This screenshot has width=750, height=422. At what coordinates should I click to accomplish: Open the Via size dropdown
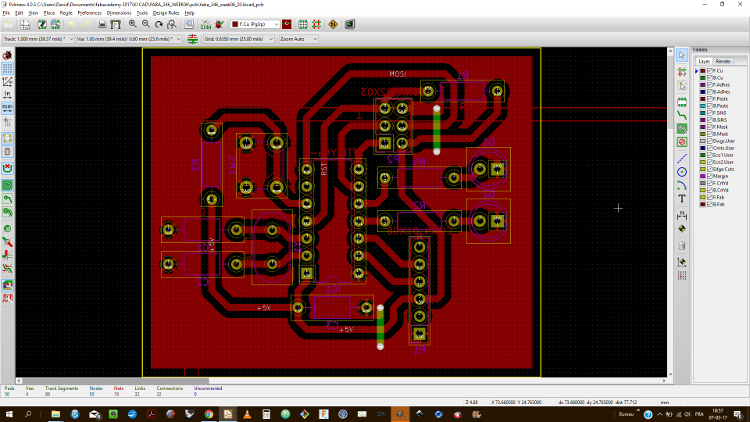(x=129, y=39)
